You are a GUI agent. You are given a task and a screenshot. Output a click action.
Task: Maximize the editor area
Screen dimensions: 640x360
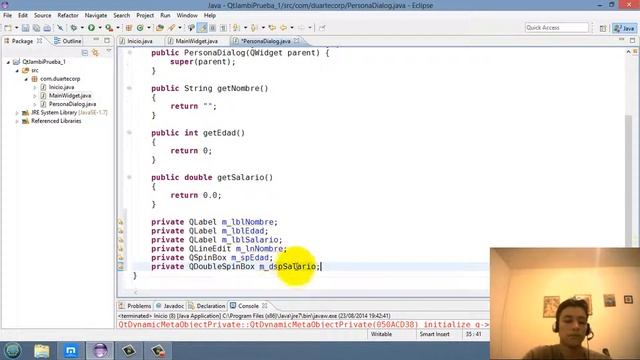tap(632, 40)
